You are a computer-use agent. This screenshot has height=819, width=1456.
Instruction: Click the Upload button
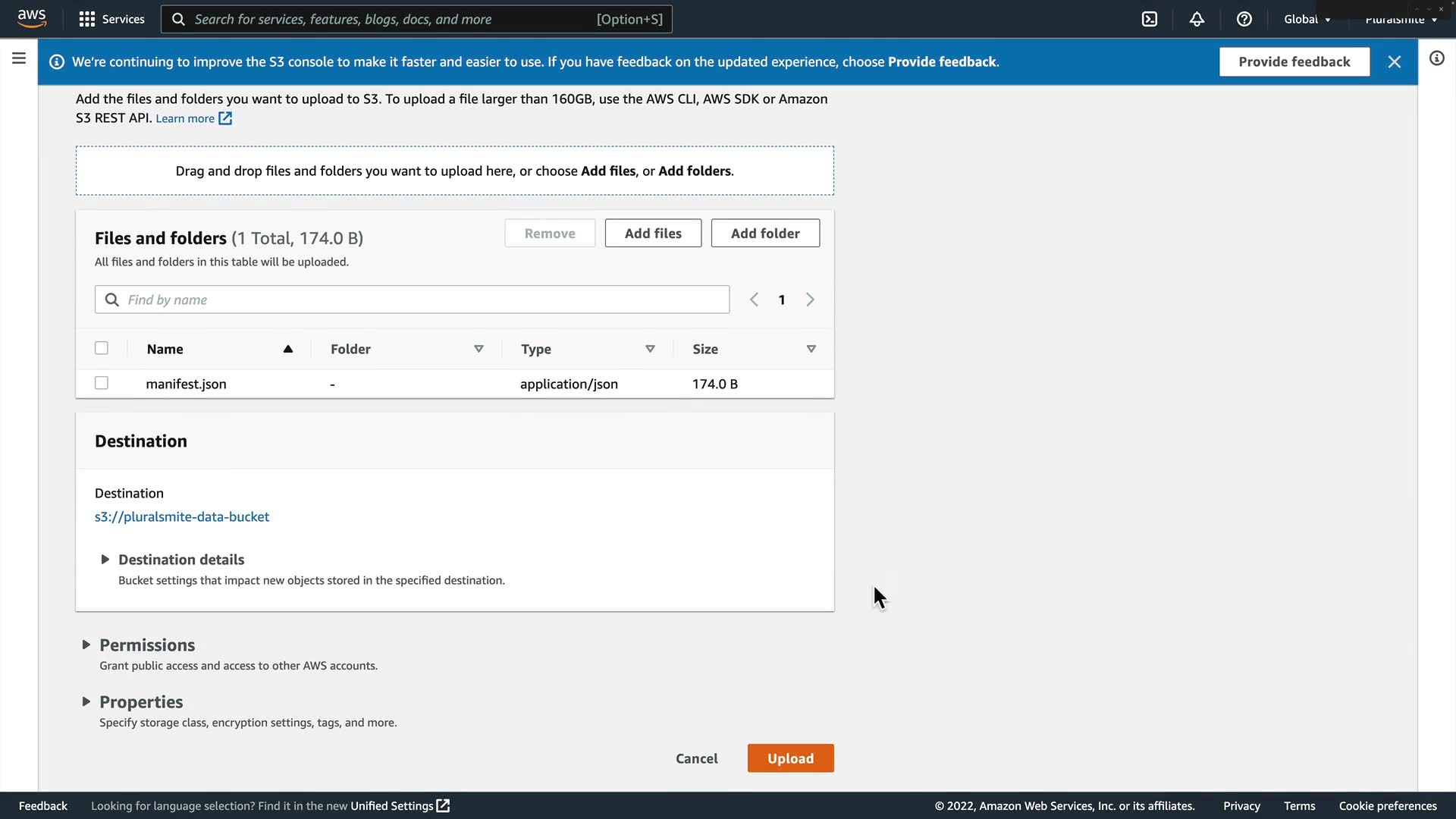tap(790, 758)
